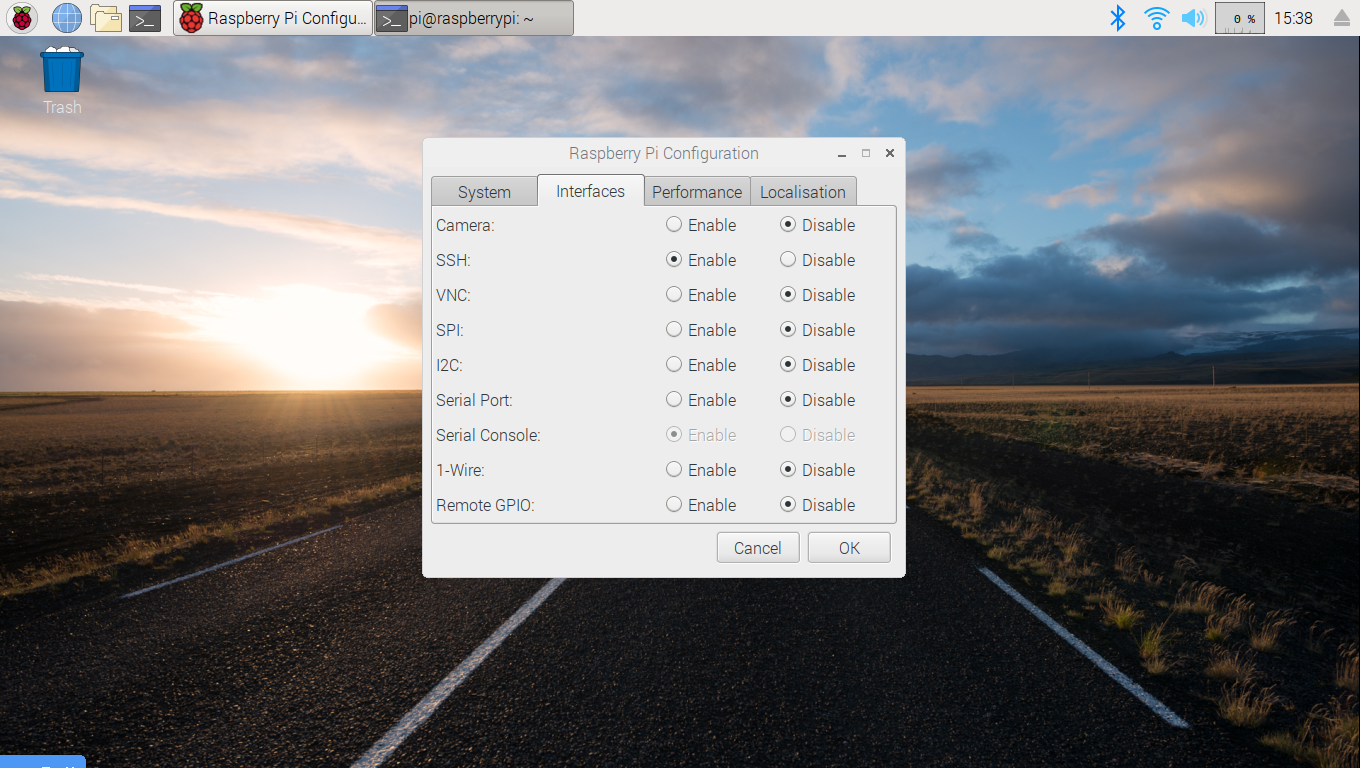Select the Interfaces tab
Image resolution: width=1360 pixels, height=768 pixels.
point(590,191)
